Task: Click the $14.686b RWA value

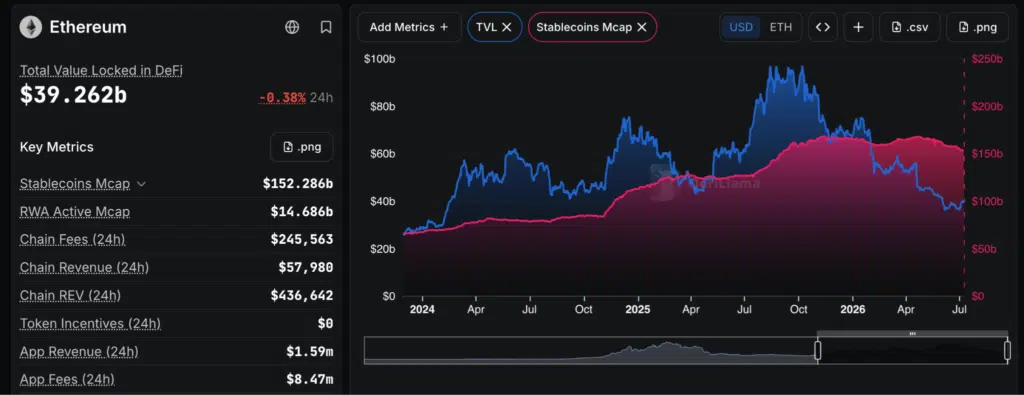Action: tap(302, 212)
